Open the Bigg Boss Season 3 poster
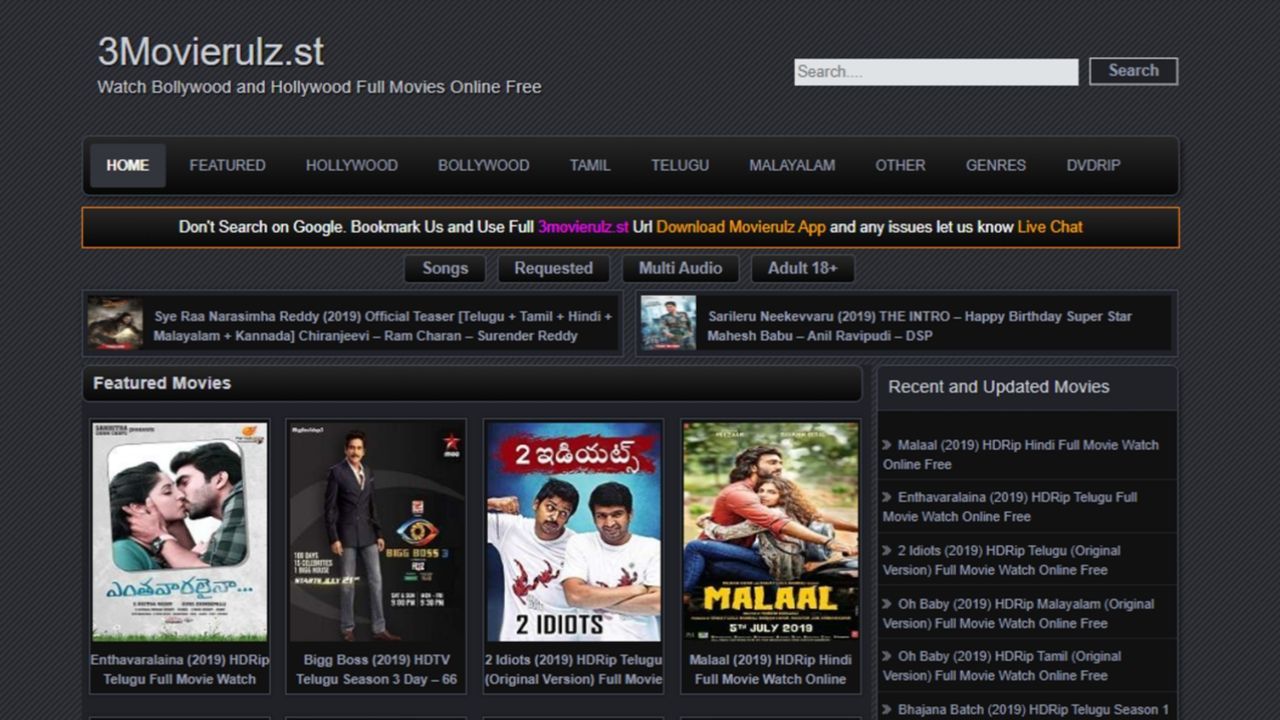Screen dimensions: 1280x720 point(376,531)
